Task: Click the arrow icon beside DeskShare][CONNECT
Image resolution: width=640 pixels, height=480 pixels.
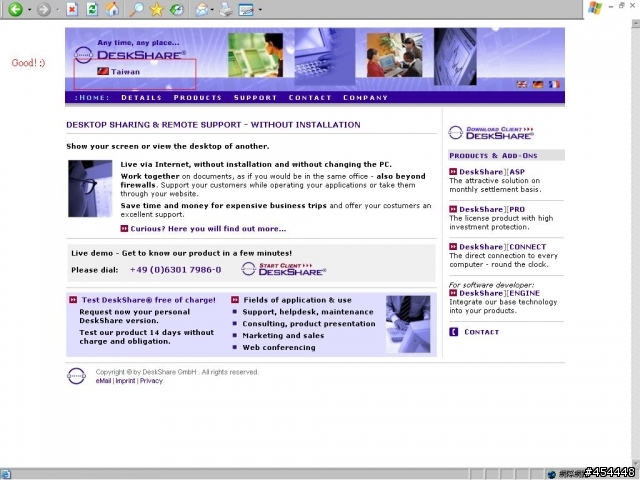Action: [453, 247]
